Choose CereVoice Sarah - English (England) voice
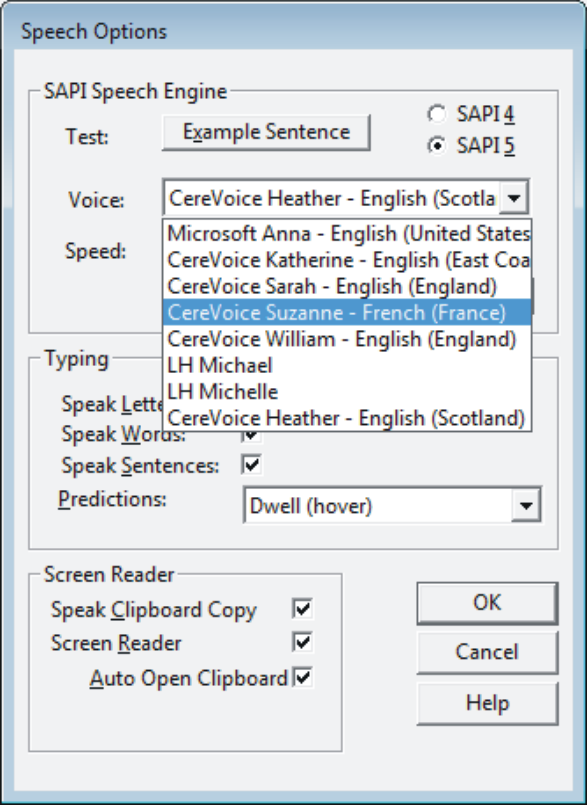 [x=347, y=286]
